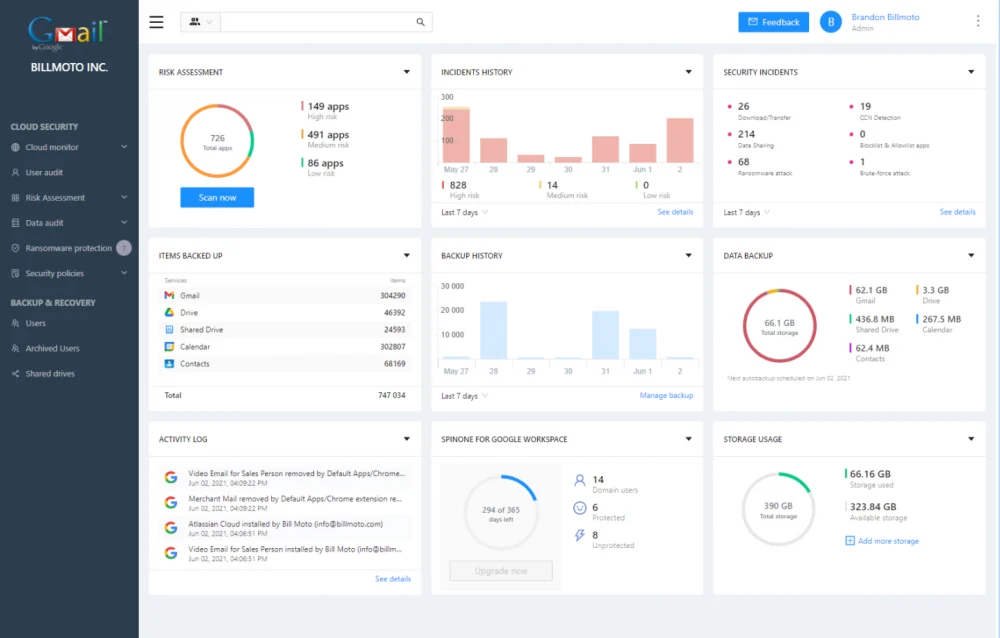
Task: Open the Incidents History card dropdown arrow
Action: click(x=688, y=72)
